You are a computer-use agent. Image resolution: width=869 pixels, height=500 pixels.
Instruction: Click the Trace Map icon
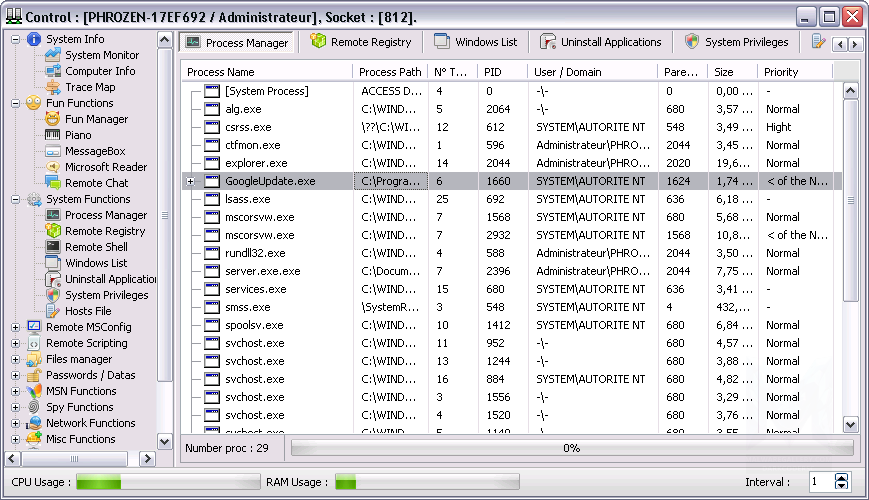(x=53, y=87)
